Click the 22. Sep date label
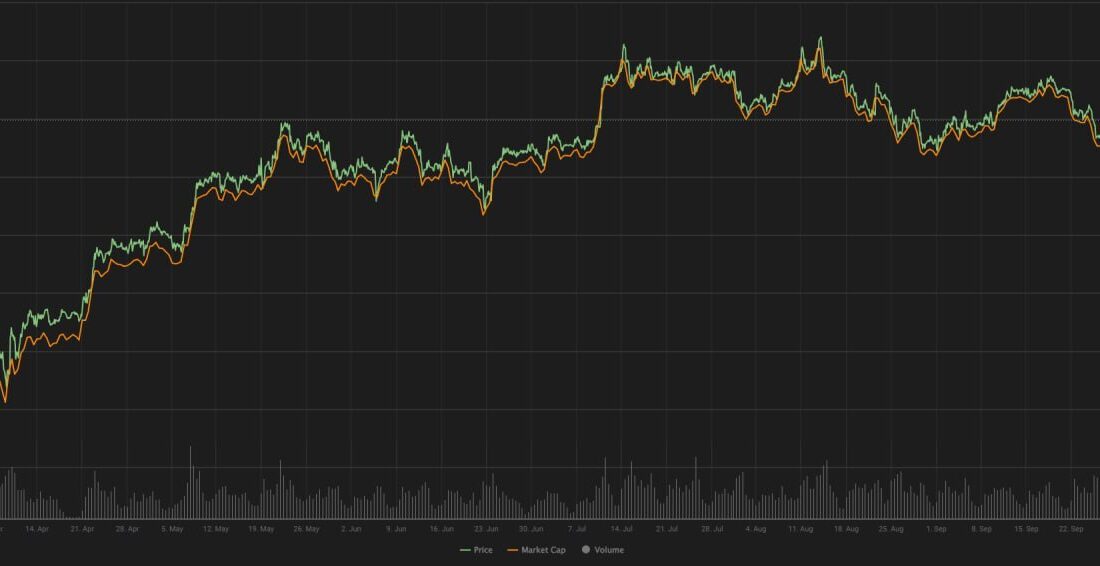The height and width of the screenshot is (566, 1100). point(1070,528)
